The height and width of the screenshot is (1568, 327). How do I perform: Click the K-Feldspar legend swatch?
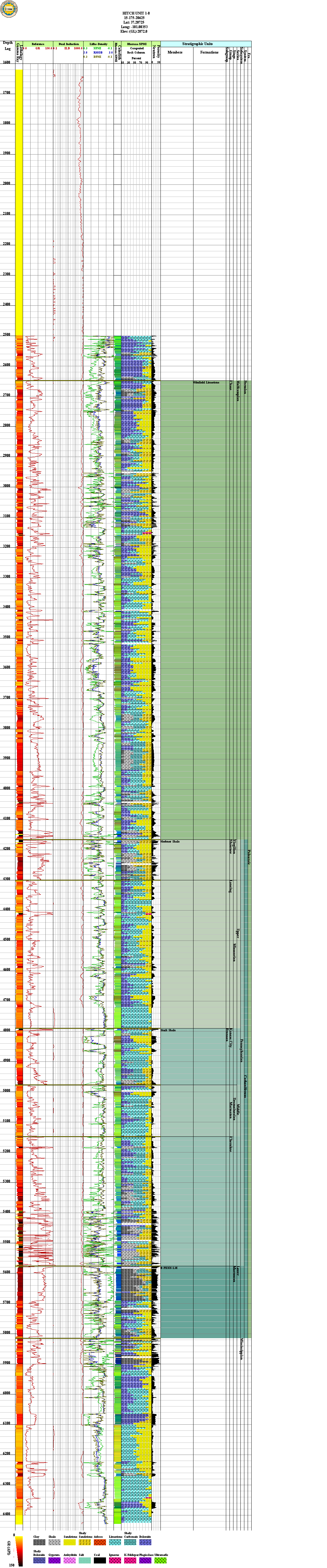130,1561
